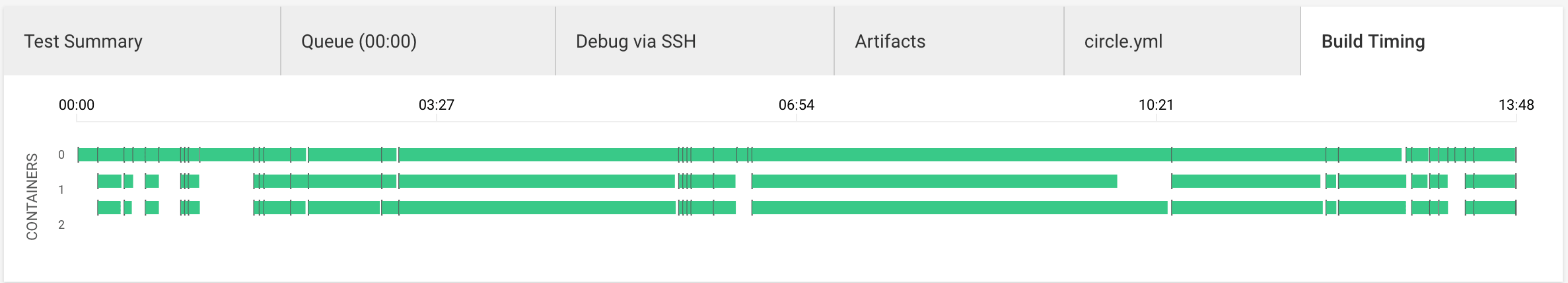Screen dimensions: 1568x283
Task: Click the 00:00 time axis label
Action: tap(77, 105)
